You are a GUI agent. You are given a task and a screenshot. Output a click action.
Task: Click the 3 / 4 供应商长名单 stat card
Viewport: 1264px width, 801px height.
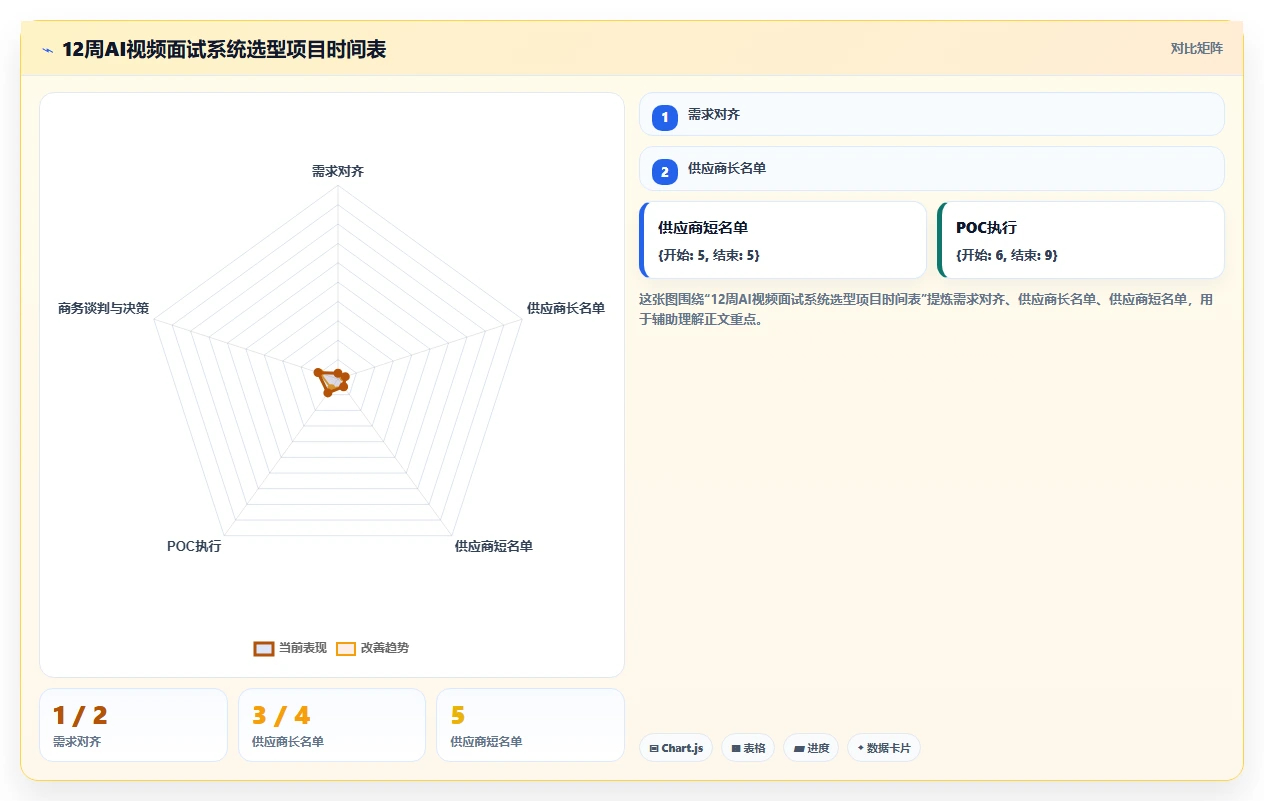click(x=332, y=725)
